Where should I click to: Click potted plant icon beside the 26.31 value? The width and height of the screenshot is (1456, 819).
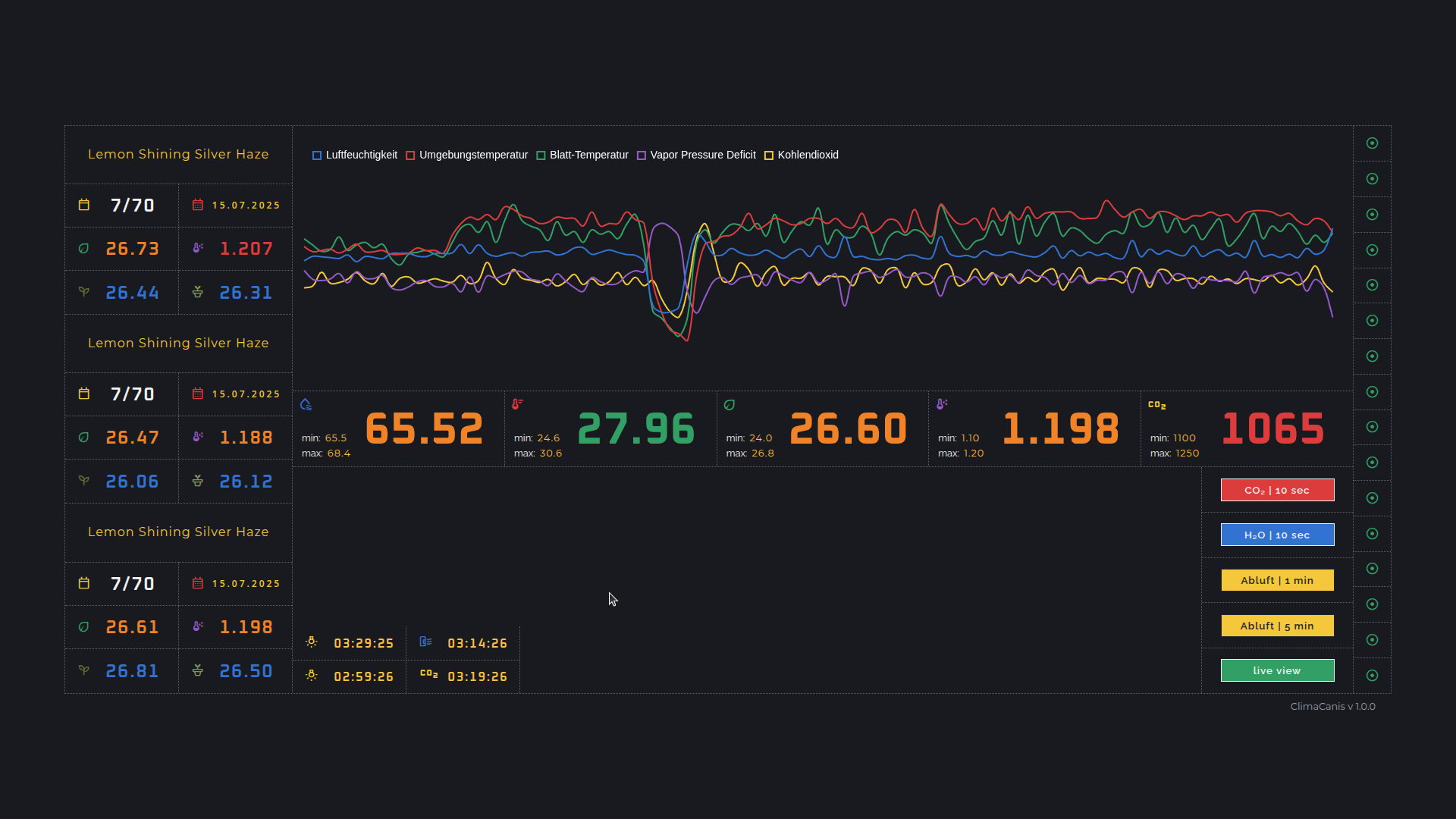198,292
